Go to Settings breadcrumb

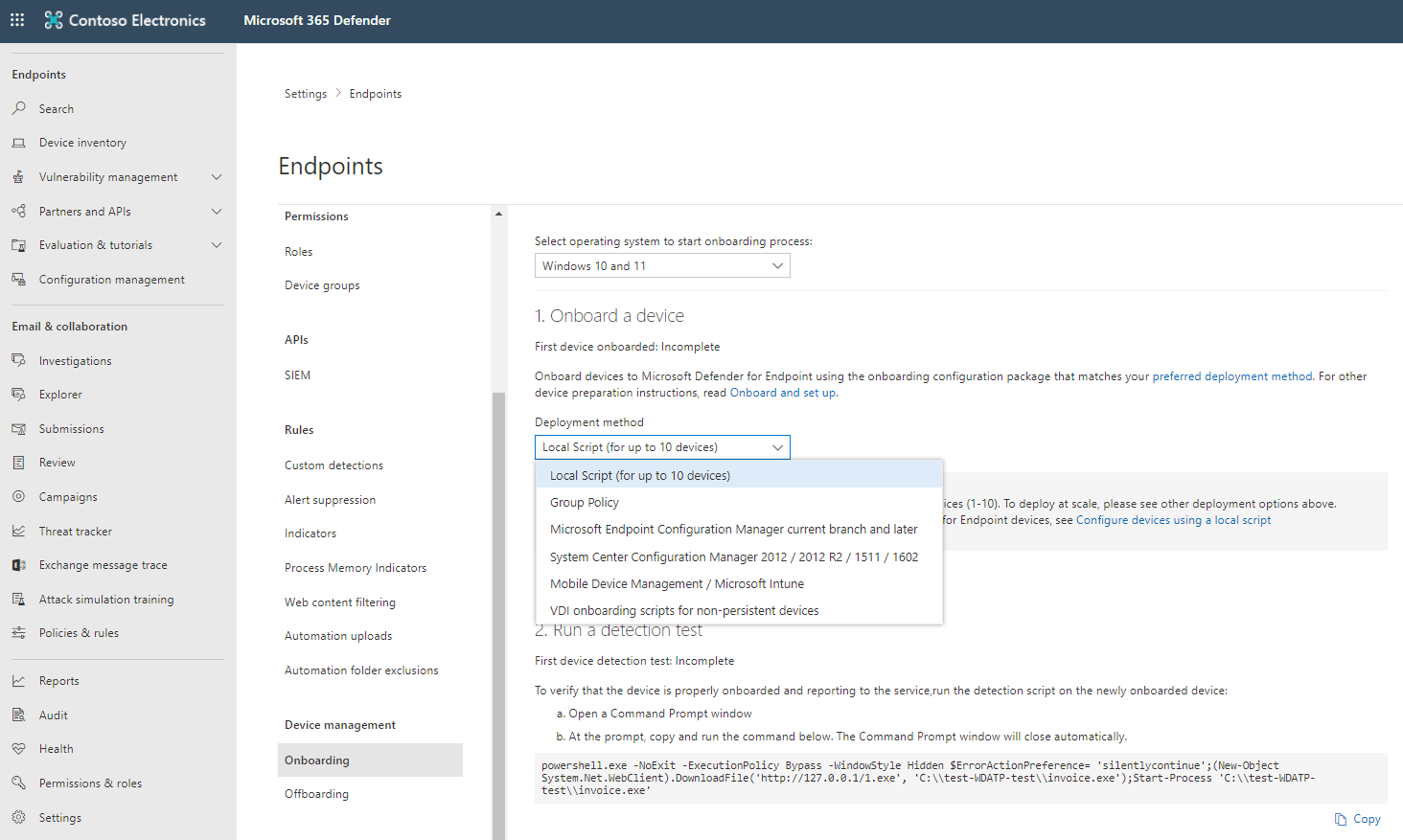pos(306,94)
